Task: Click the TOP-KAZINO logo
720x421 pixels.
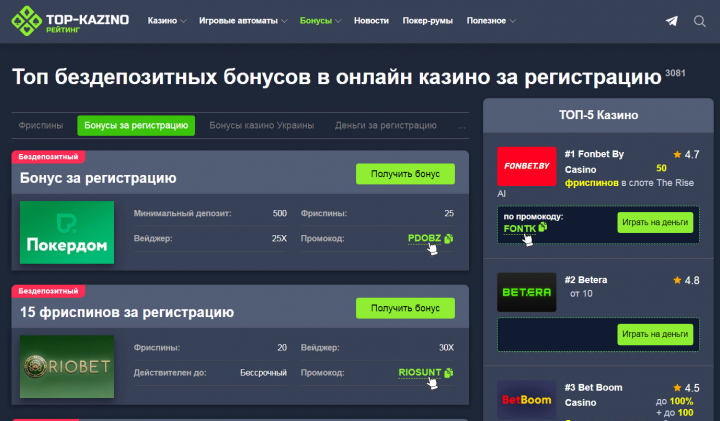Action: 70,21
